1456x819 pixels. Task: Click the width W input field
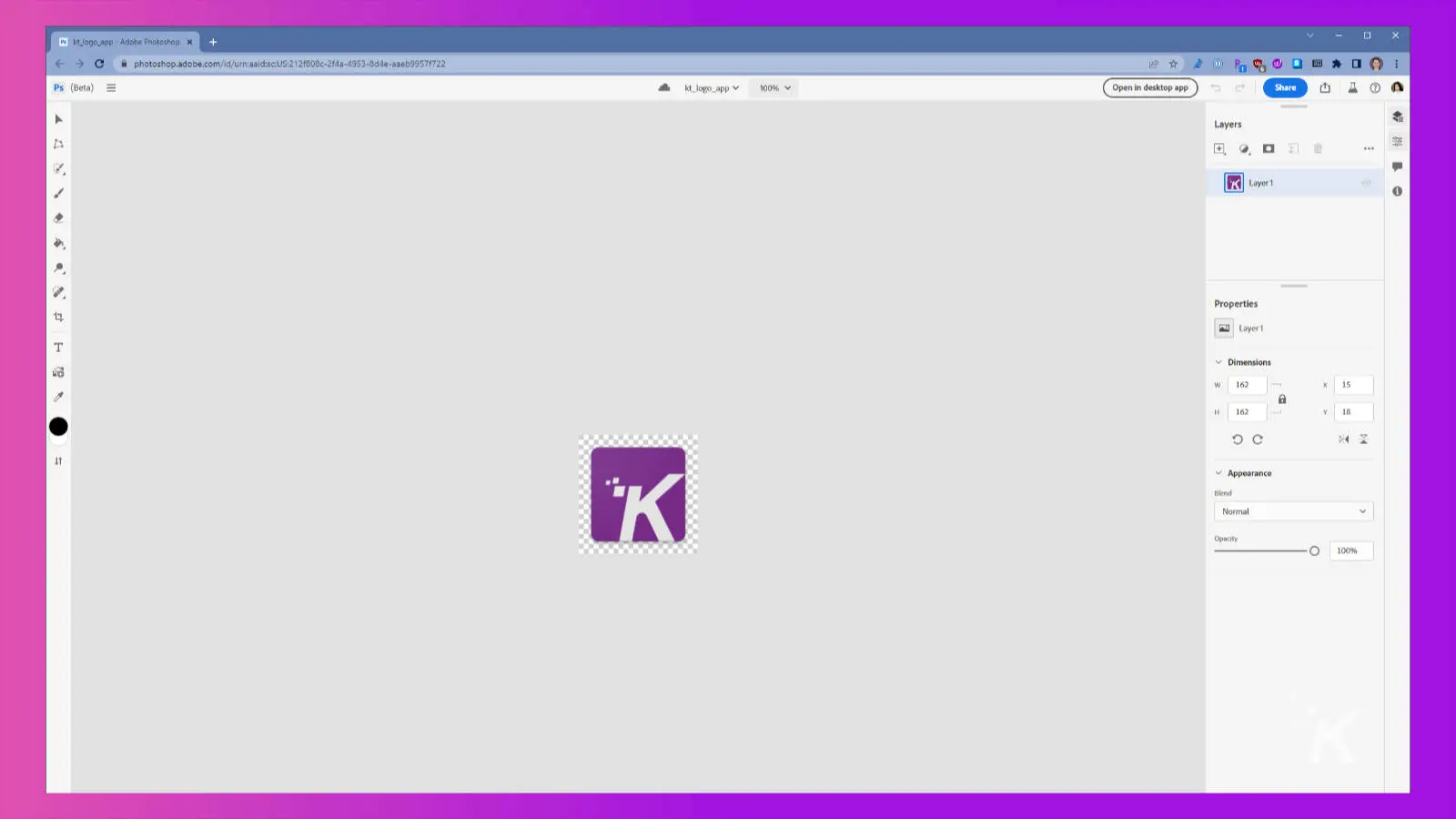tap(1247, 385)
